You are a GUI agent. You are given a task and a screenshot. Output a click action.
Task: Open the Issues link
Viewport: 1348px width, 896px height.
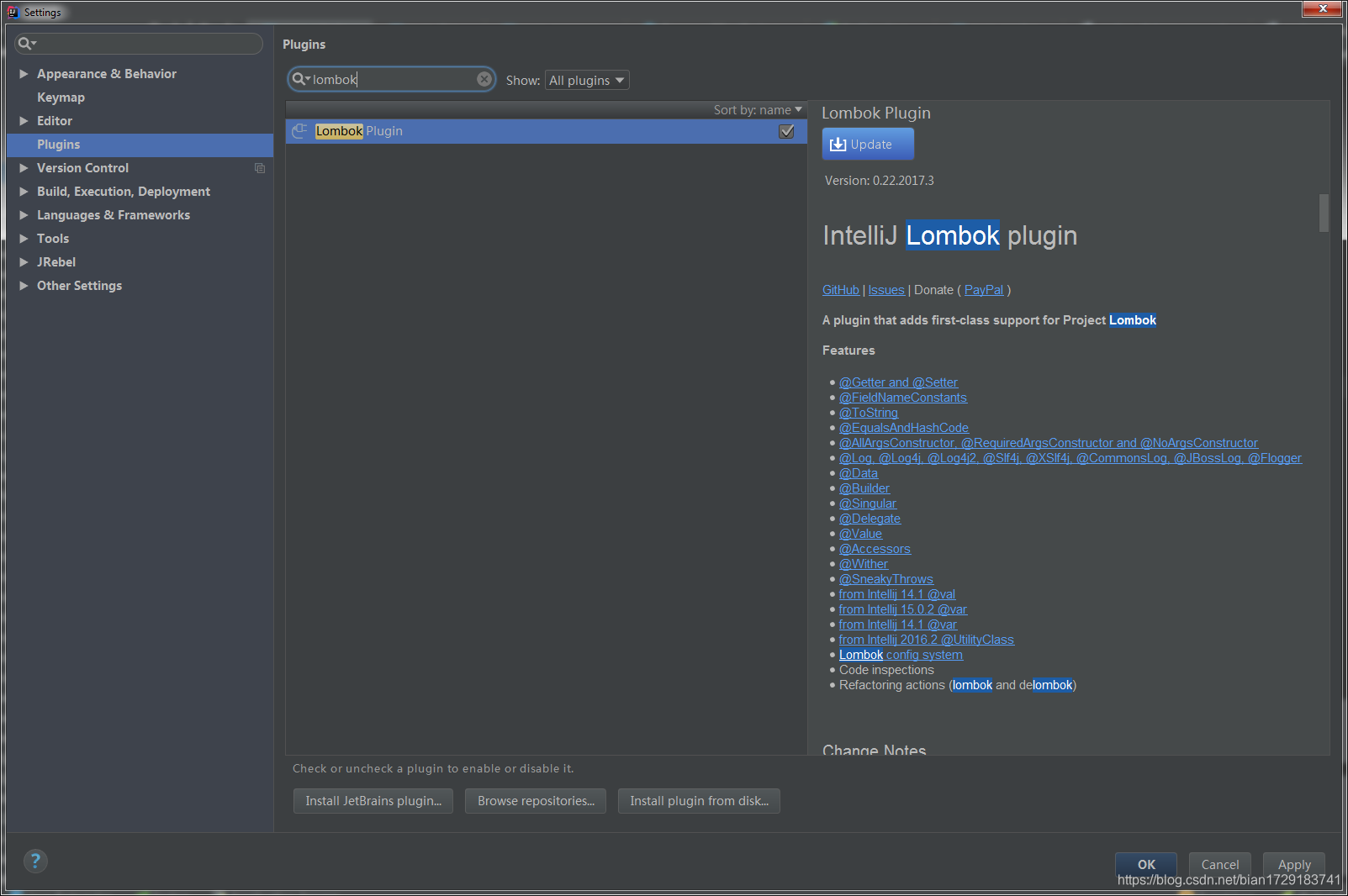tap(886, 290)
